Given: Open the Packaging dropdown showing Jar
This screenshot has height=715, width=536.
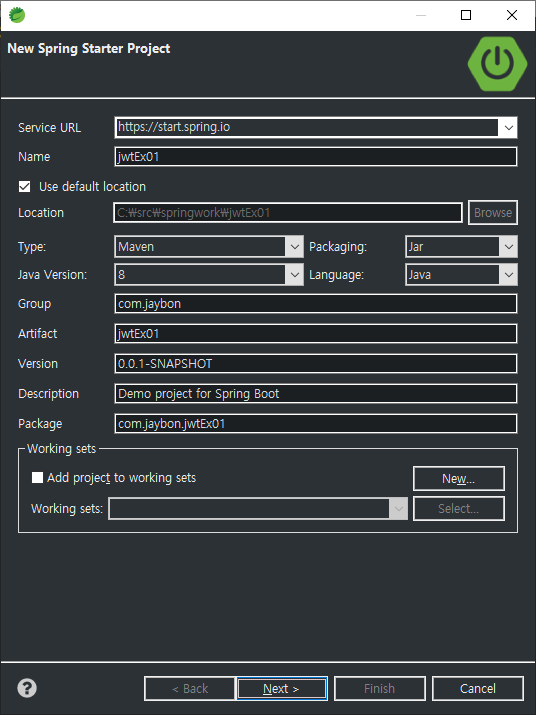Looking at the screenshot, I should pos(509,247).
